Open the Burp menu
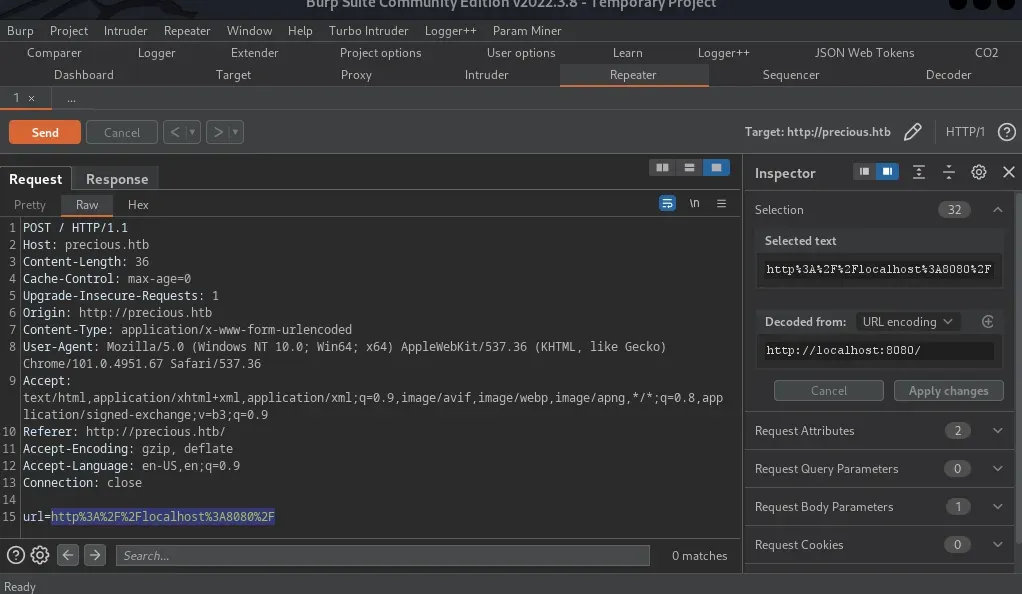This screenshot has width=1022, height=594. 20,31
